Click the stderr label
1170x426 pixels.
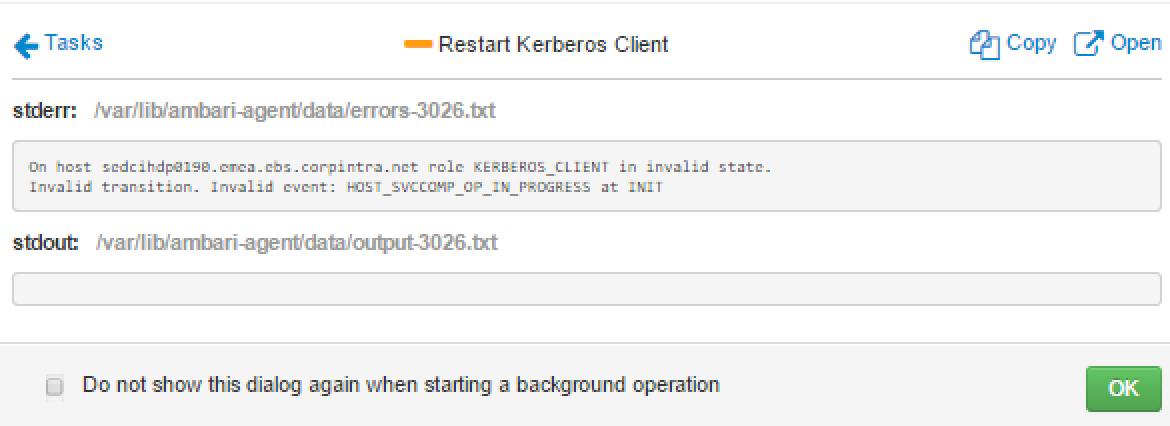click(x=45, y=111)
